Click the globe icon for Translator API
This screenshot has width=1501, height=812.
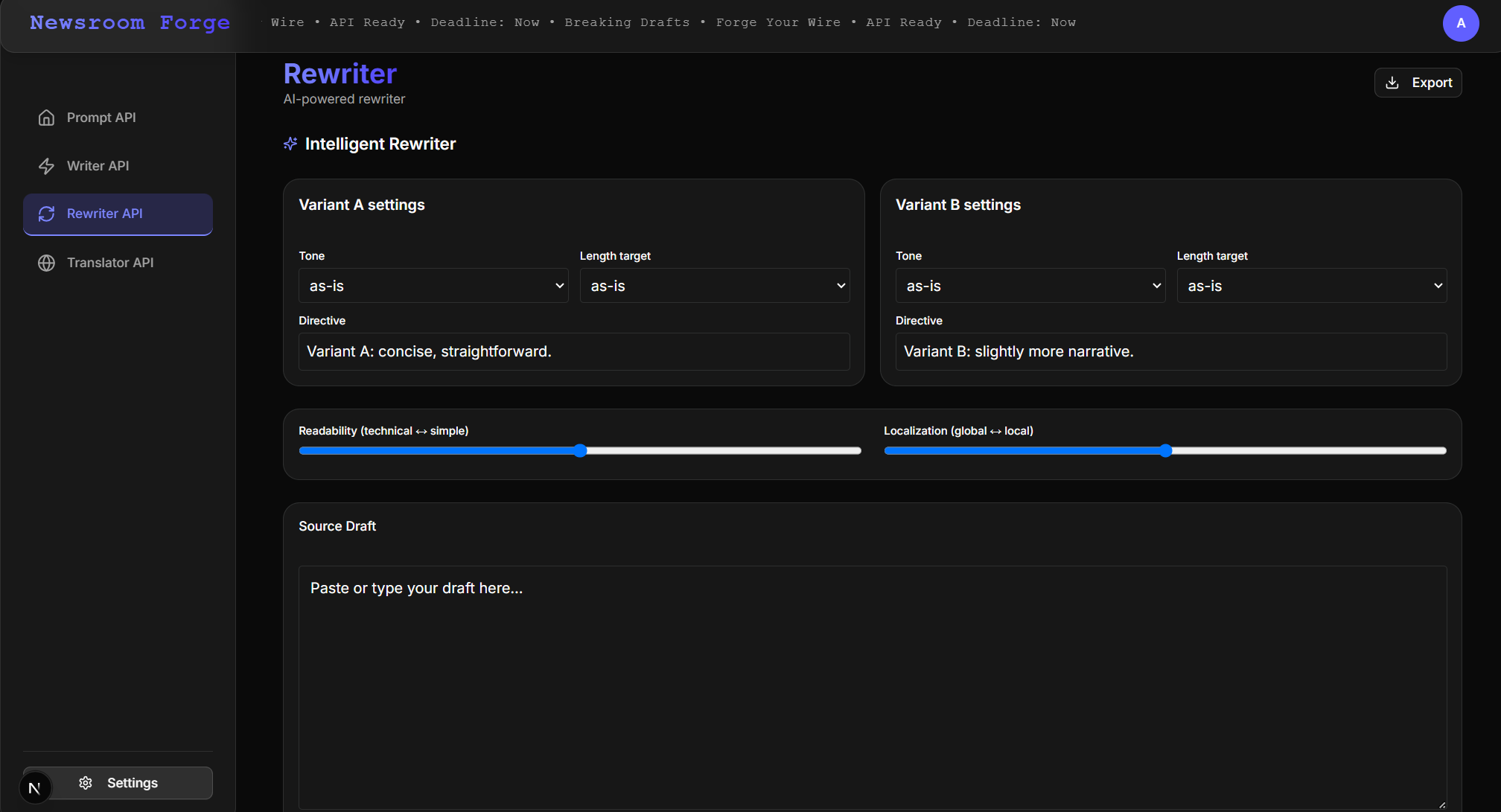coord(46,263)
